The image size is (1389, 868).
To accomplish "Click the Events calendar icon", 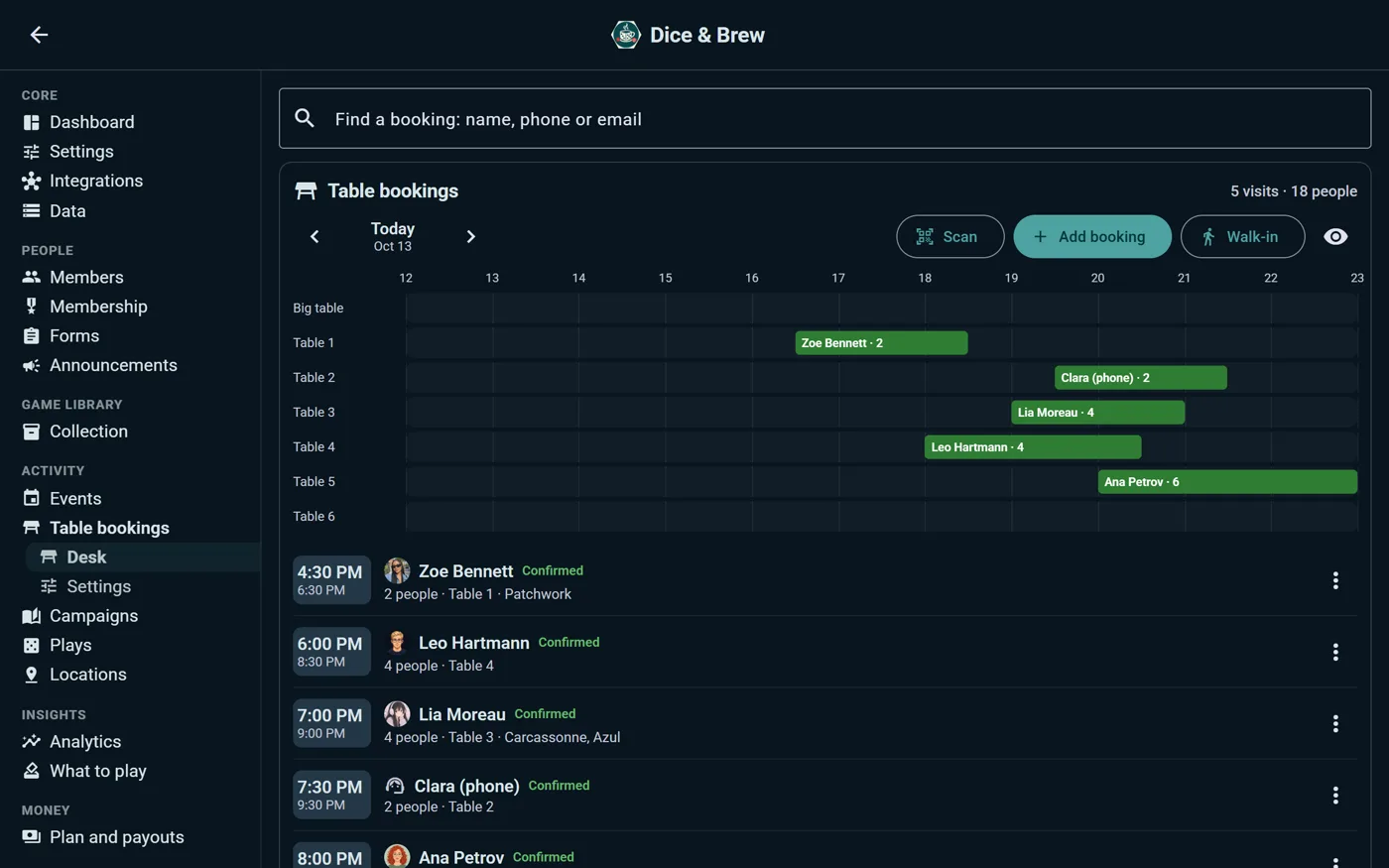I will point(32,498).
